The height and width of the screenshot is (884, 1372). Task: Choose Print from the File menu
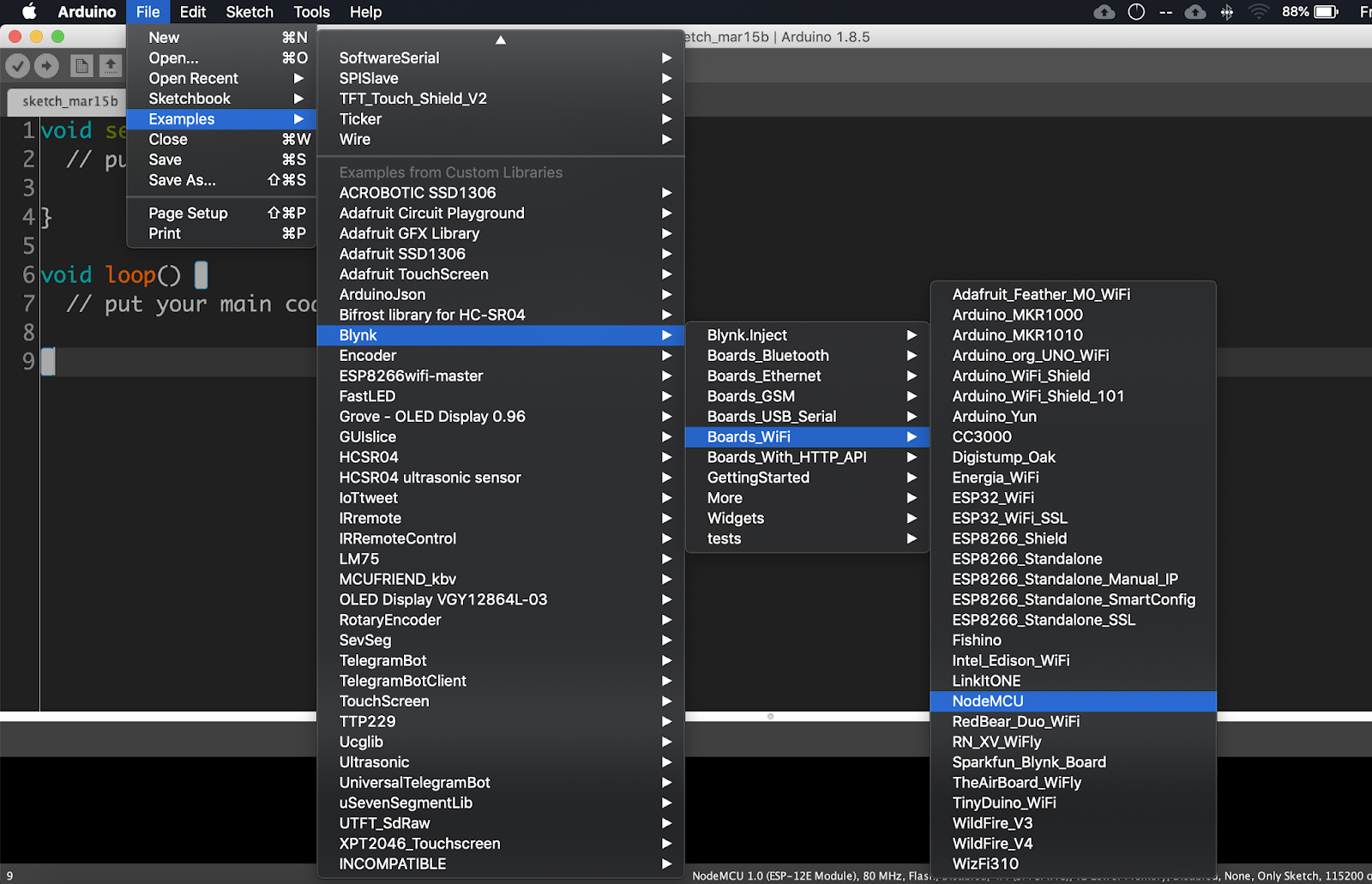pyautogui.click(x=221, y=233)
